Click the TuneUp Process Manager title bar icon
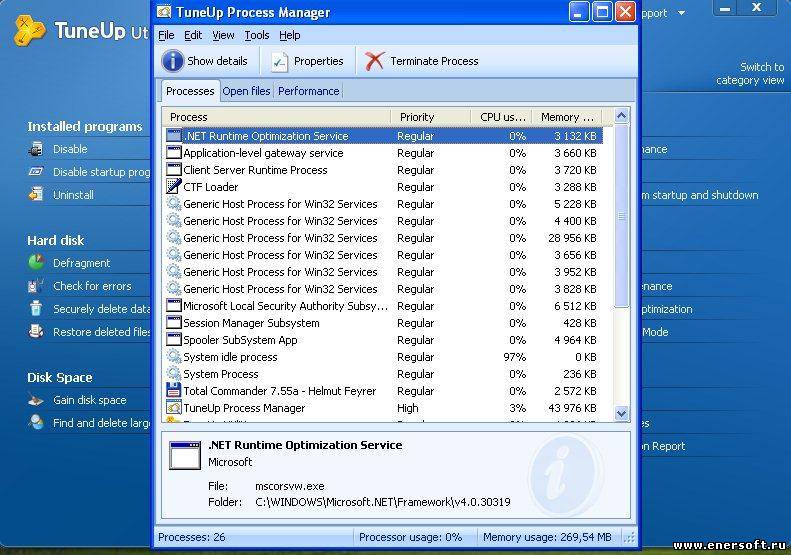791x555 pixels. pyautogui.click(x=164, y=12)
